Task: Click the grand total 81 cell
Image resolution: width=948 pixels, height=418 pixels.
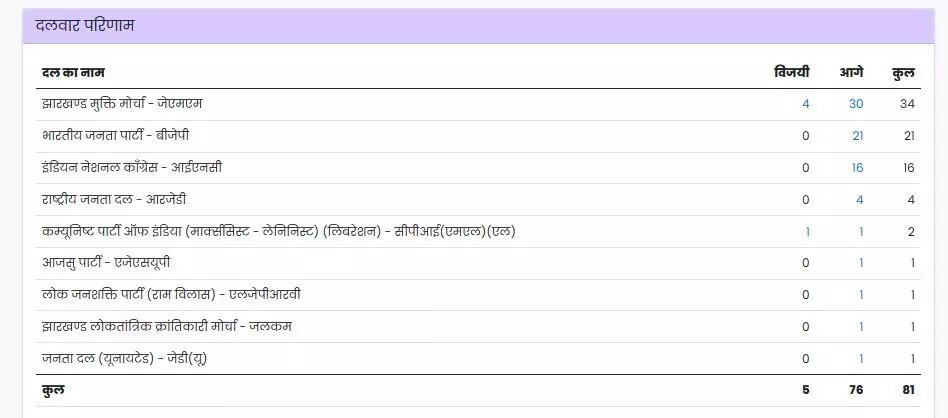Action: tap(909, 390)
